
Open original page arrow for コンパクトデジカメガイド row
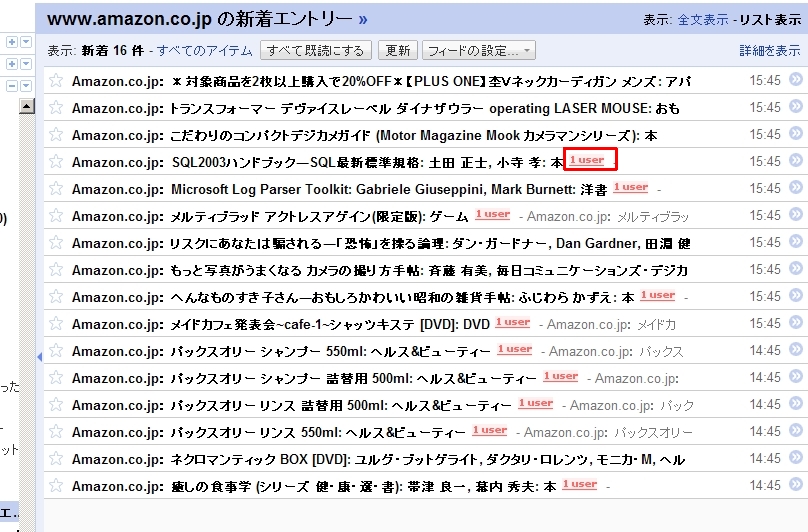(x=796, y=134)
